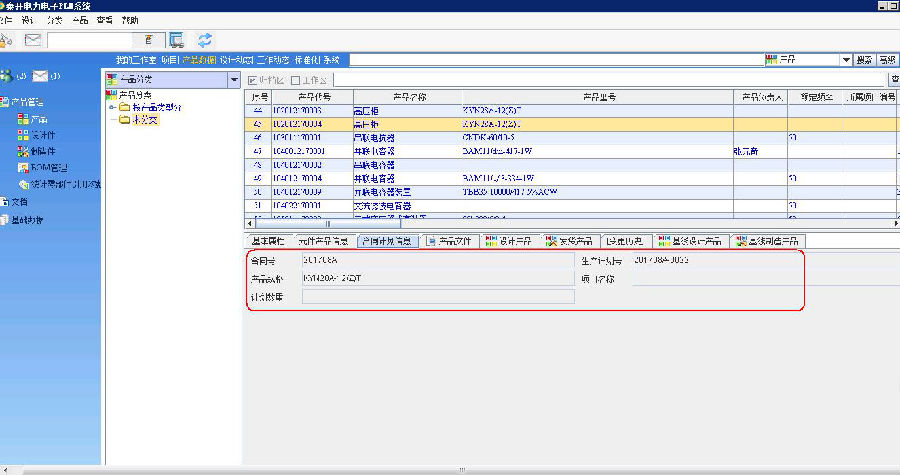Click the 高级 search button

pyautogui.click(x=888, y=60)
